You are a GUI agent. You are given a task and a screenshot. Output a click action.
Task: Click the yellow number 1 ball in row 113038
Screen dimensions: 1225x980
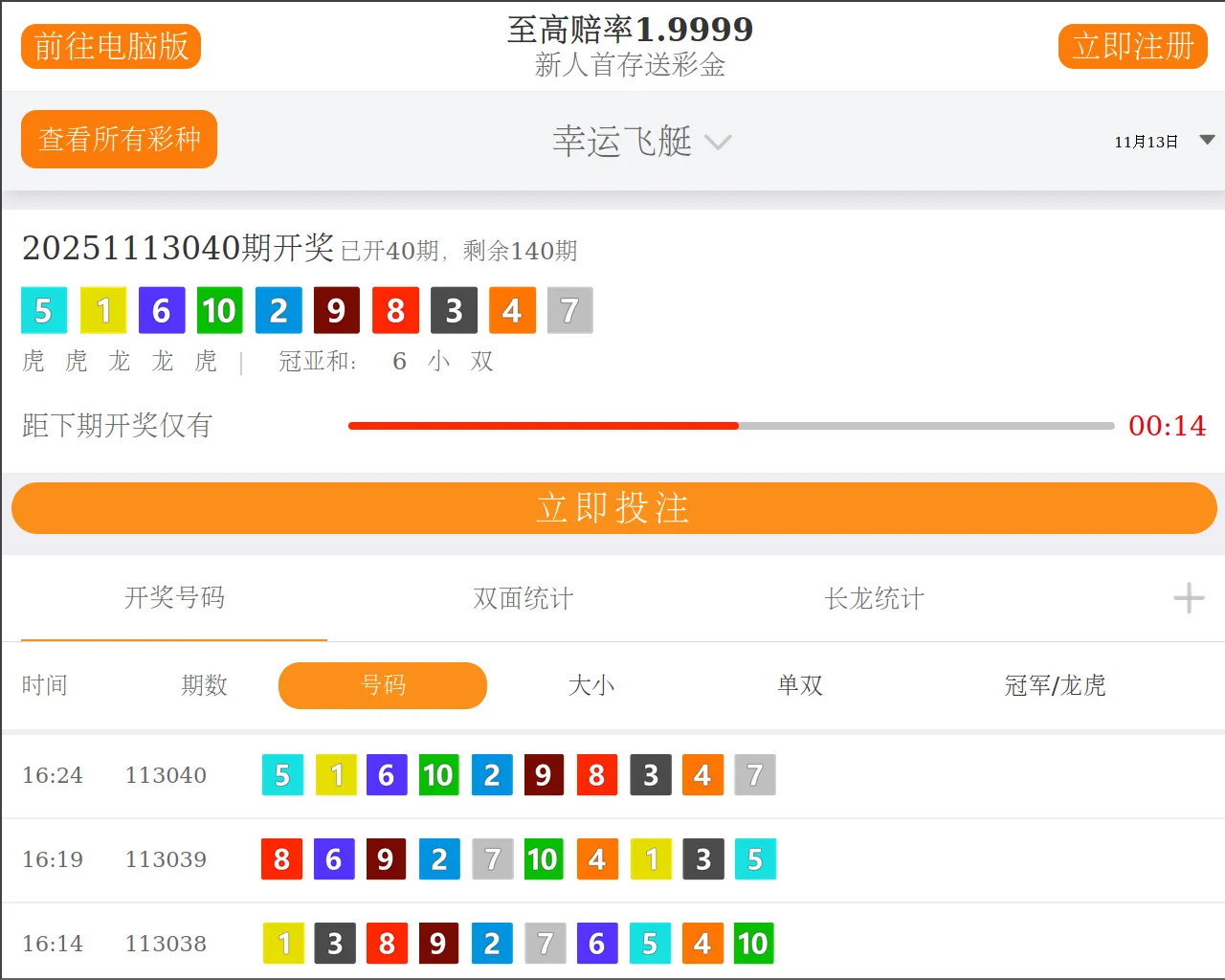point(283,944)
